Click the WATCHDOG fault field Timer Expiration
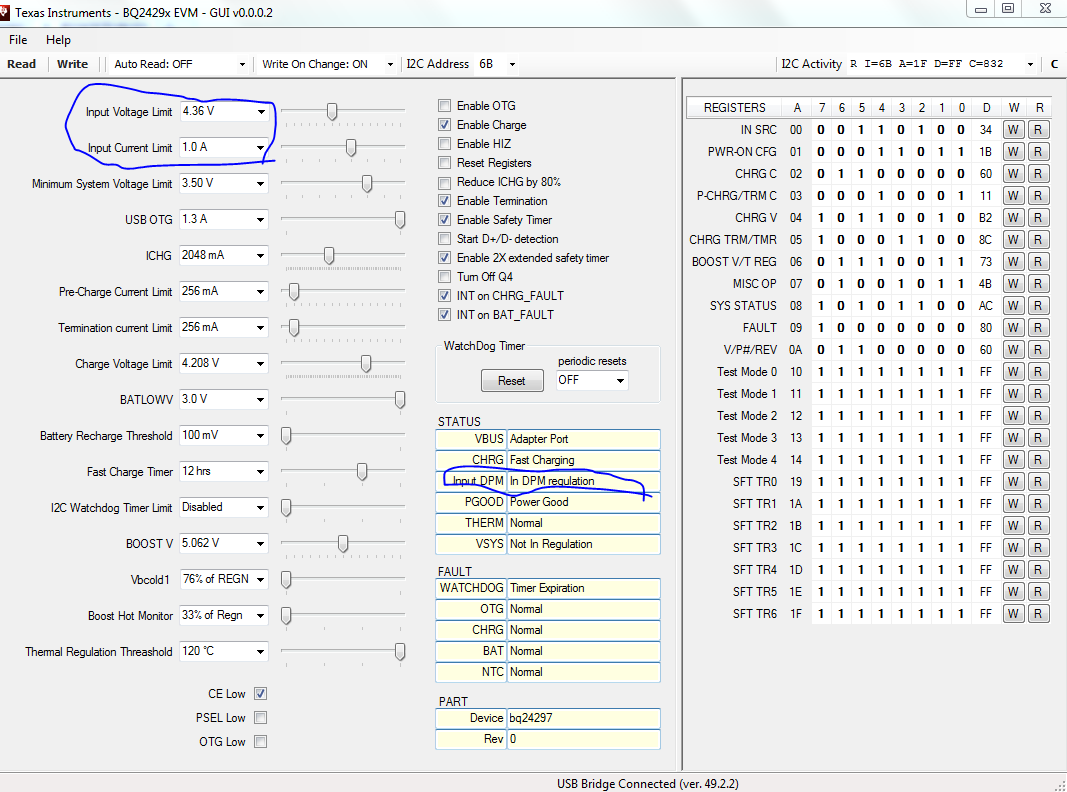 point(583,588)
